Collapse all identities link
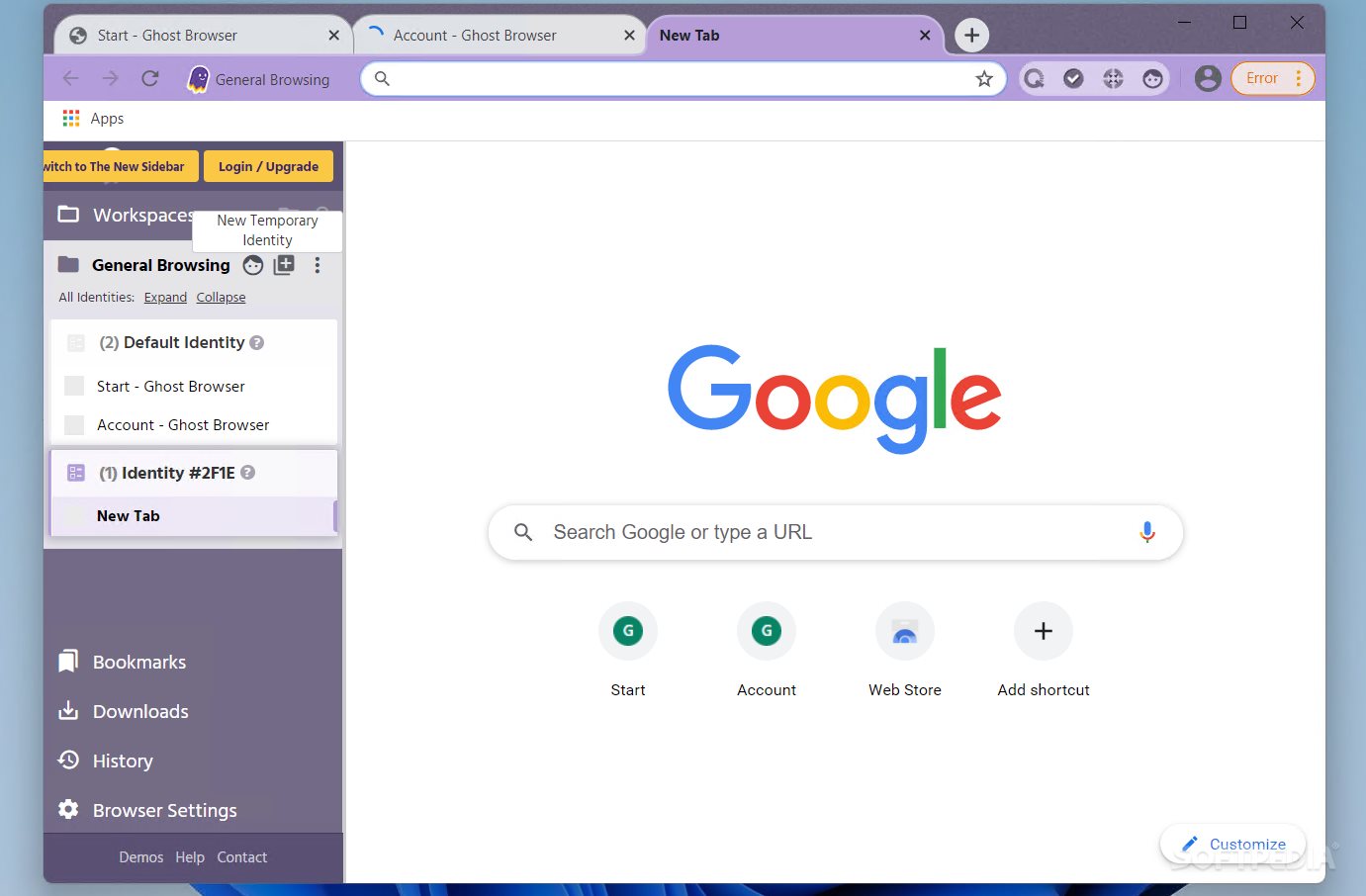 221,297
